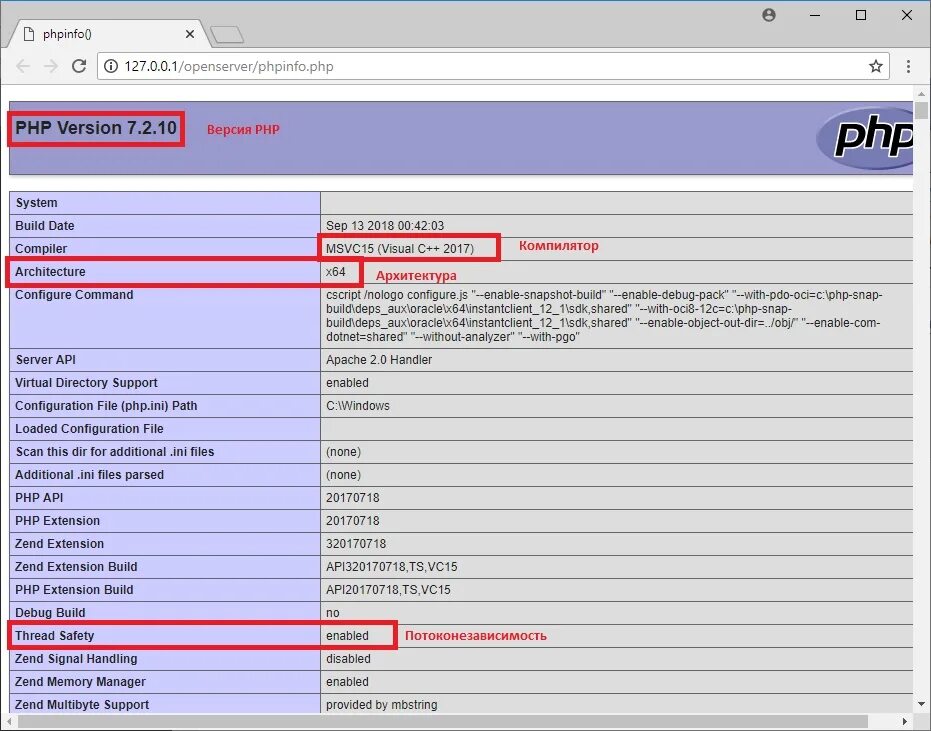Screen dimensions: 931x731
Task: Click 'Configuration File (php.ini) Path' label
Action: pyautogui.click(x=106, y=406)
